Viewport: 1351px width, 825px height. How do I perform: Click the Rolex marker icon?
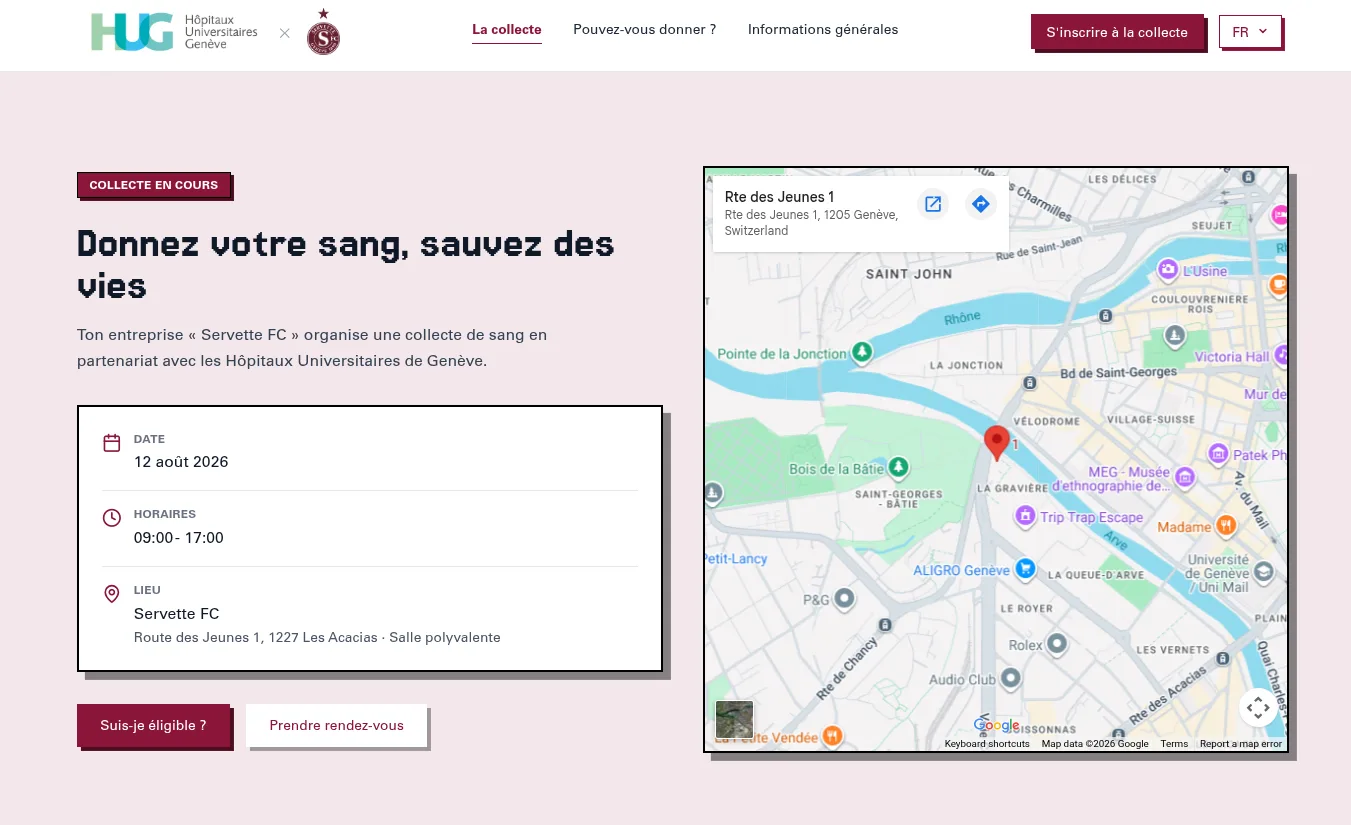[1056, 644]
